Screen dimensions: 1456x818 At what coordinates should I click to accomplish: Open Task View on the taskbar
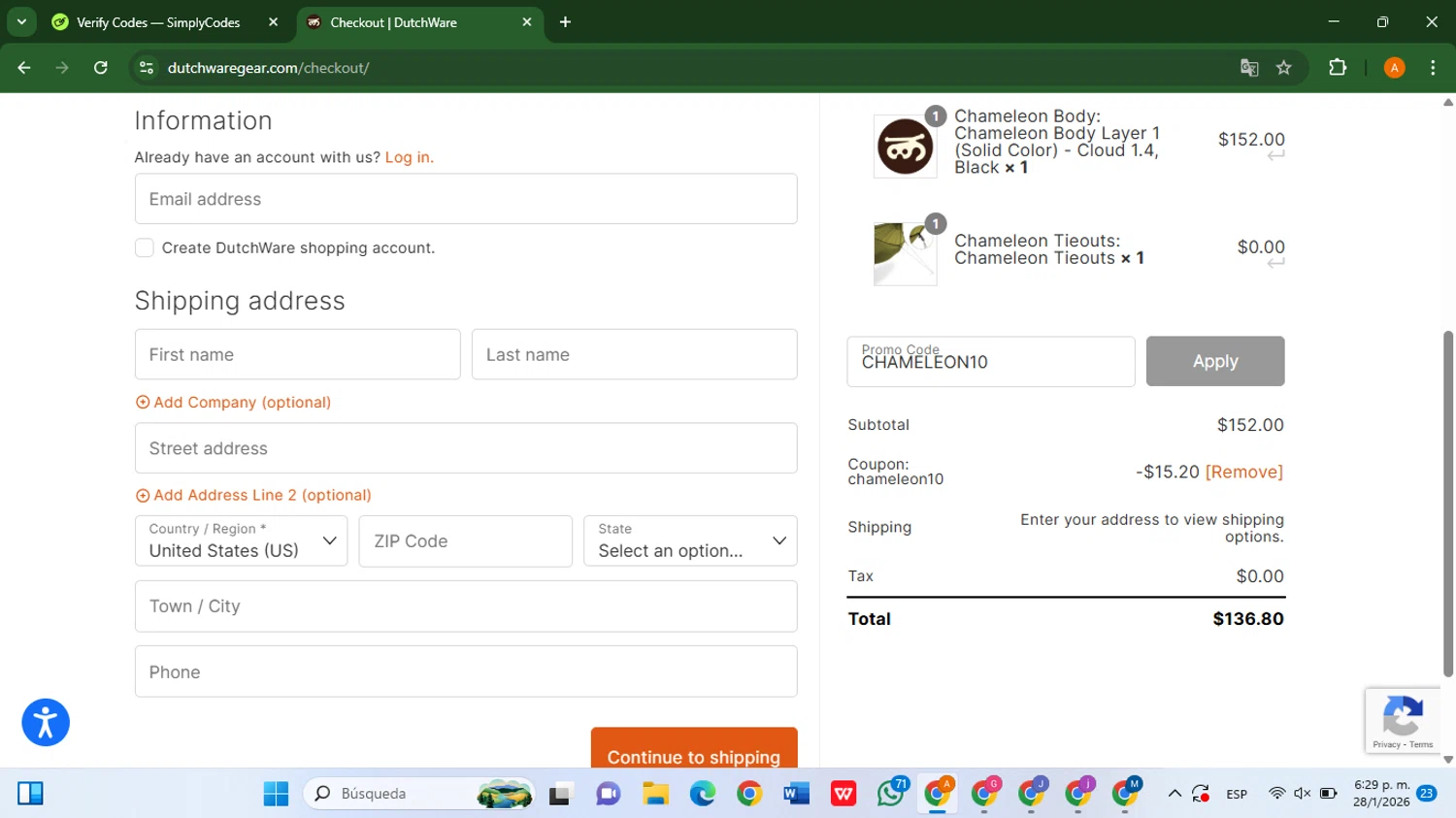(x=561, y=794)
